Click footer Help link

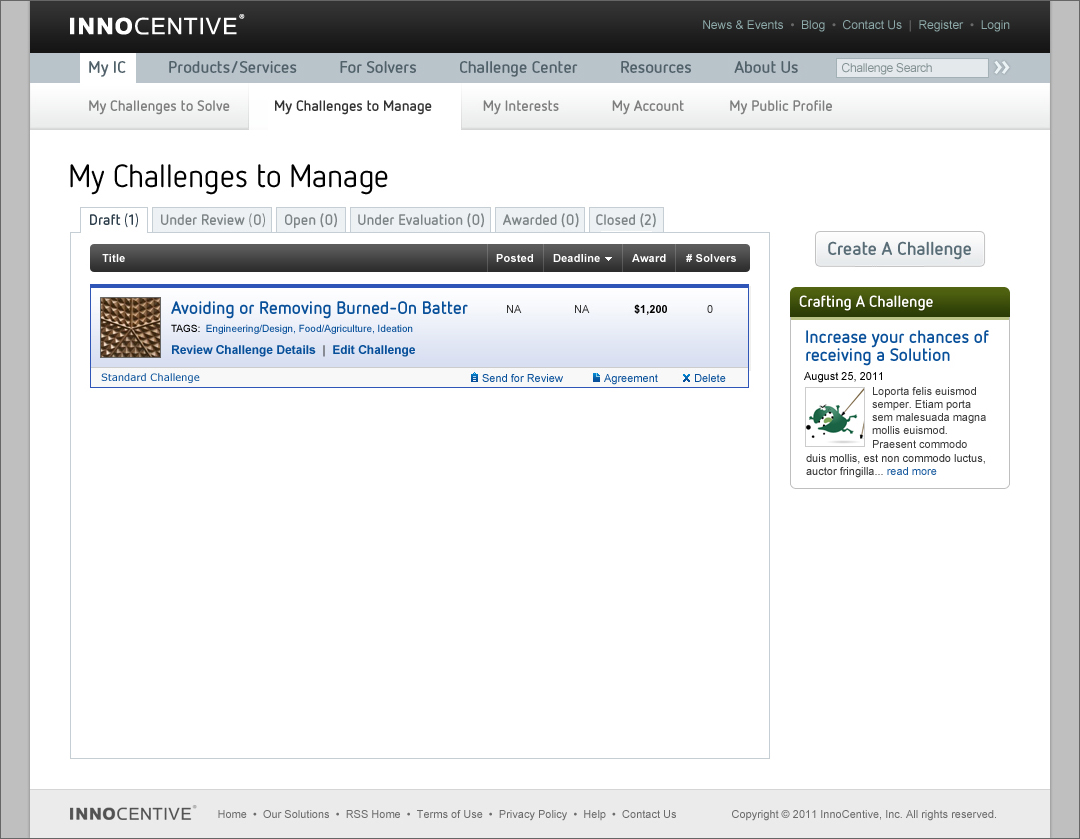[x=594, y=814]
